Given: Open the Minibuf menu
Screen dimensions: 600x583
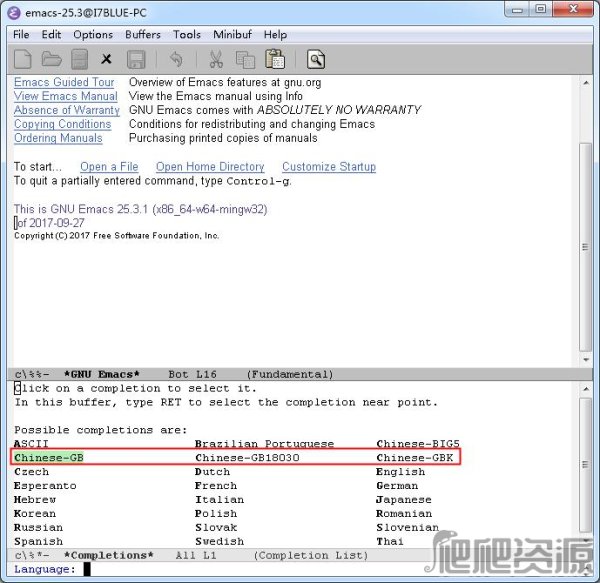Looking at the screenshot, I should point(232,35).
